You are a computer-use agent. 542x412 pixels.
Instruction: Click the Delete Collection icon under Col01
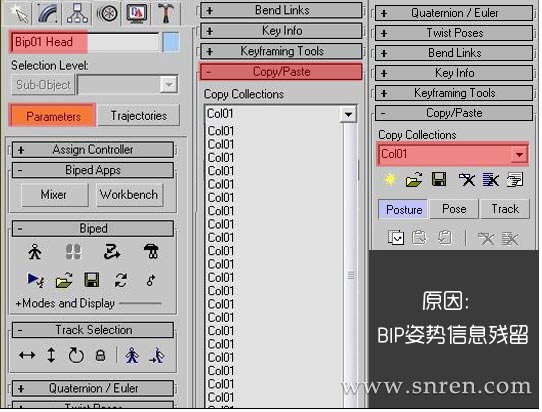tap(467, 180)
